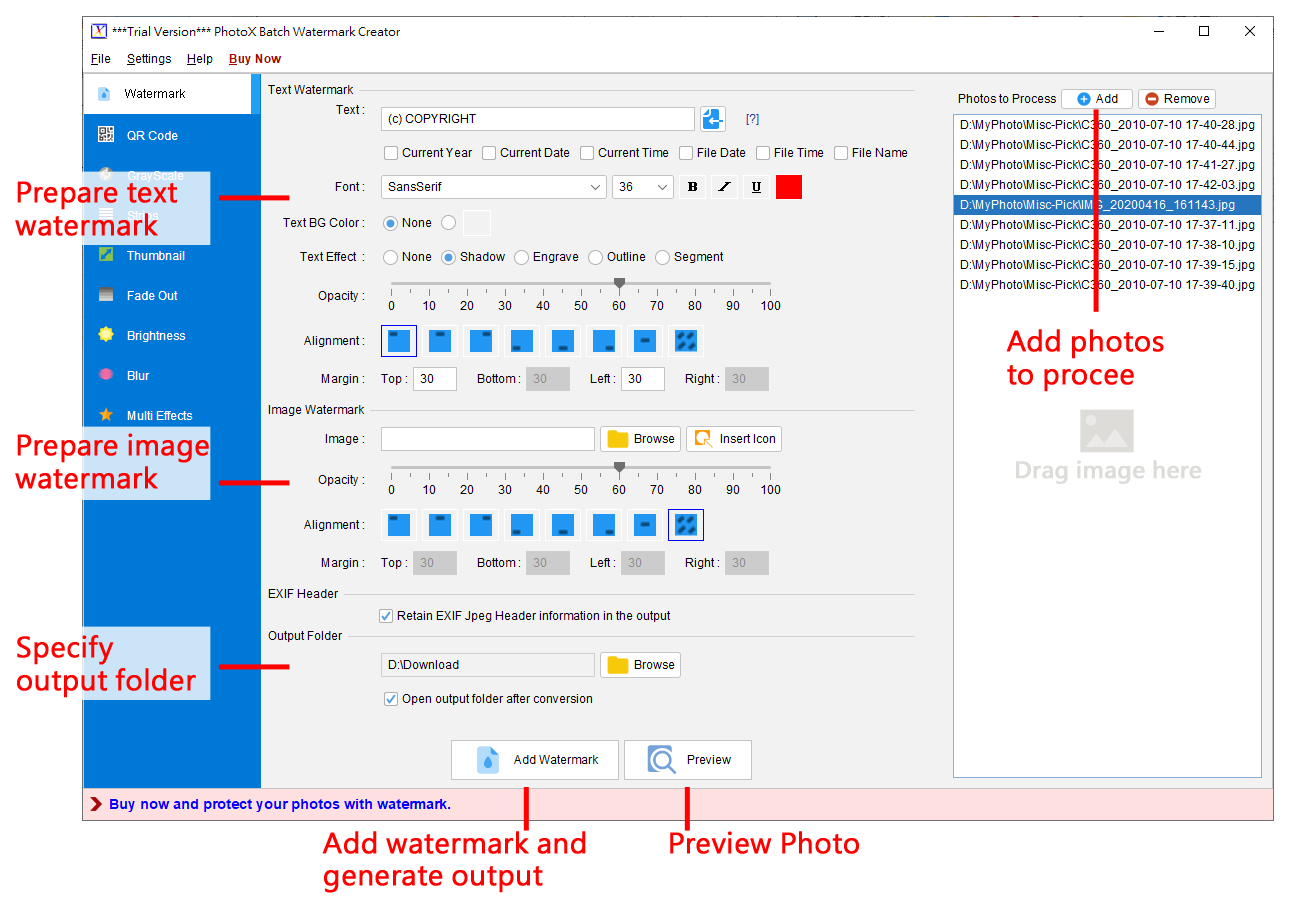The width and height of the screenshot is (1296, 900).
Task: Tick the File Name checkbox
Action: point(841,153)
